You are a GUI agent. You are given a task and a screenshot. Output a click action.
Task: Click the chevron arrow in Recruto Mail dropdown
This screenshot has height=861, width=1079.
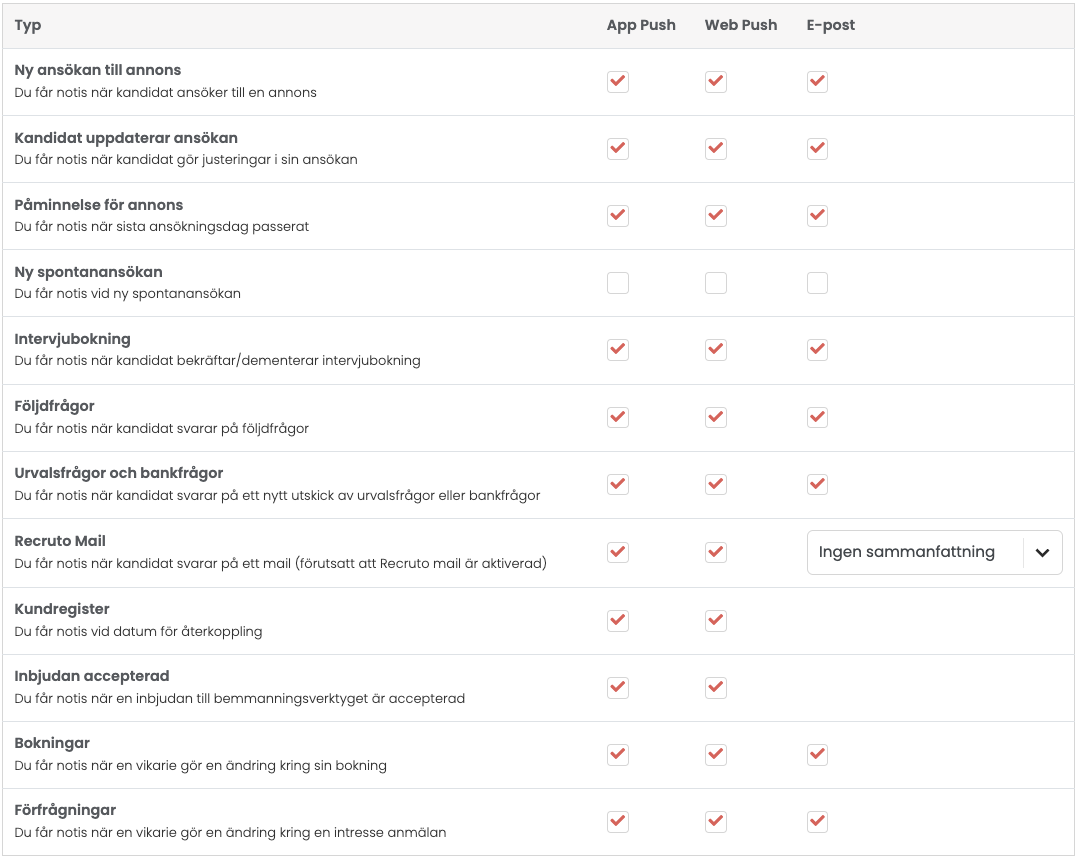(x=1043, y=552)
